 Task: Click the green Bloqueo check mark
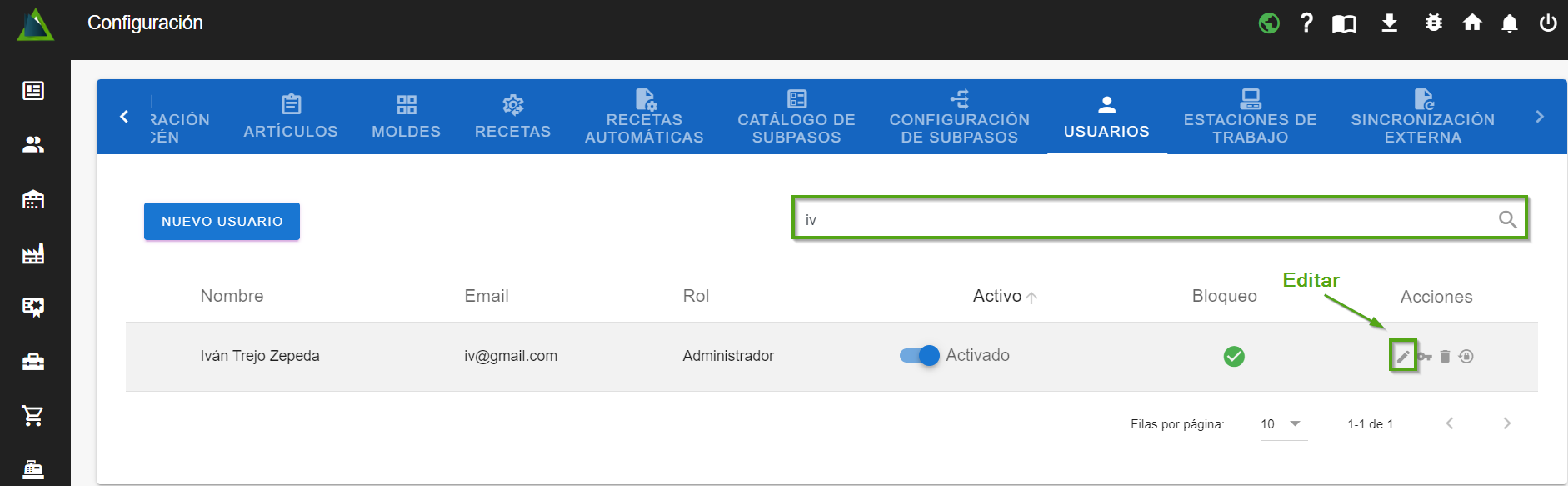point(1234,357)
